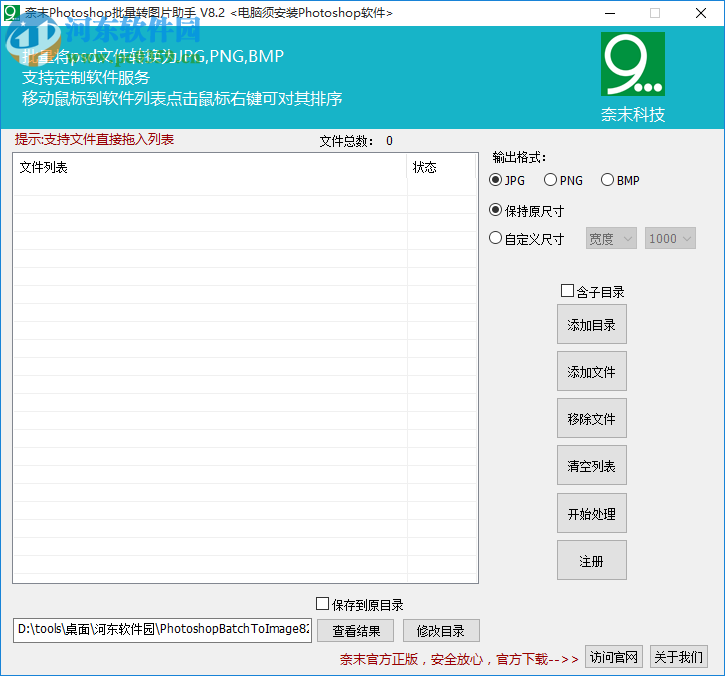Choose 保持原尺寸 option

coord(527,211)
